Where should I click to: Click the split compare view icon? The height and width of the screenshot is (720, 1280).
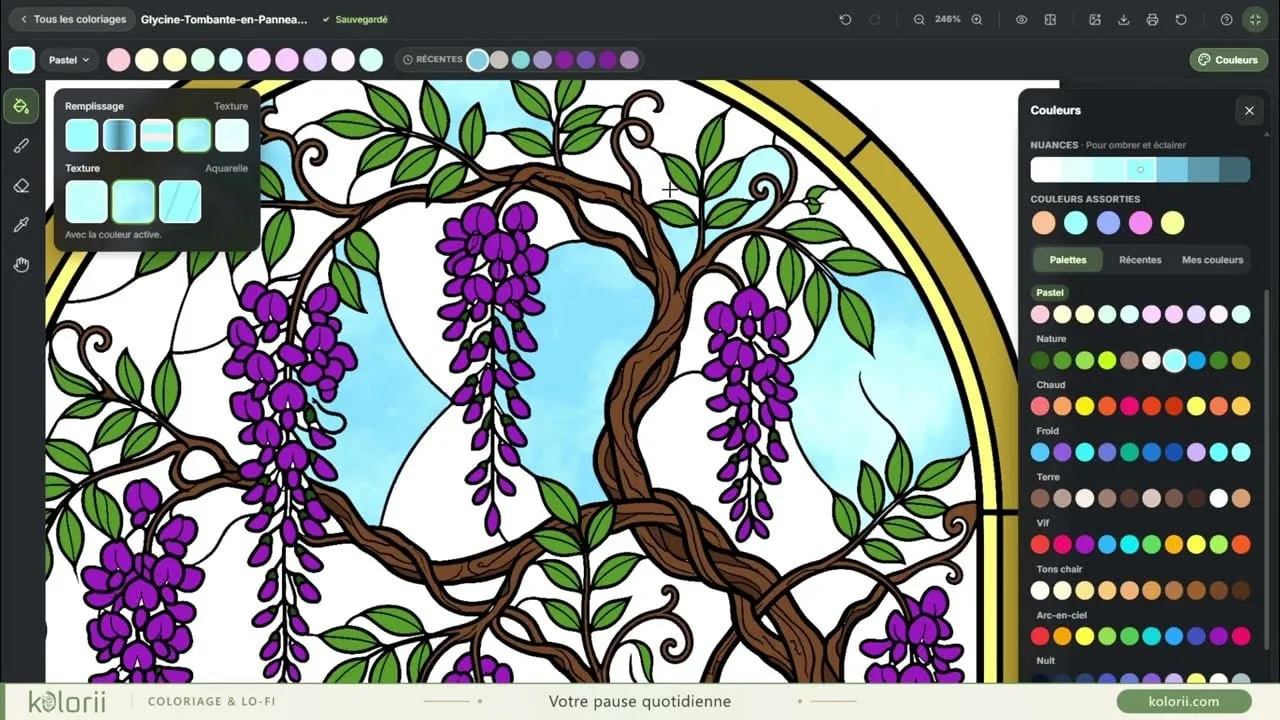click(1050, 19)
